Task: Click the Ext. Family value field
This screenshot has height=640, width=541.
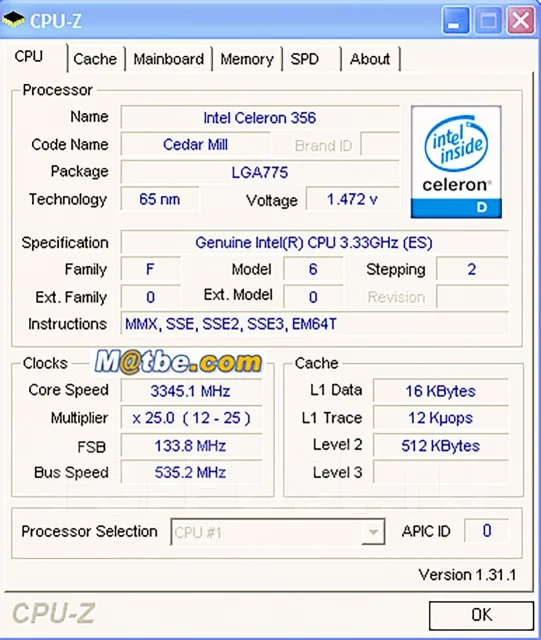Action: [x=150, y=297]
